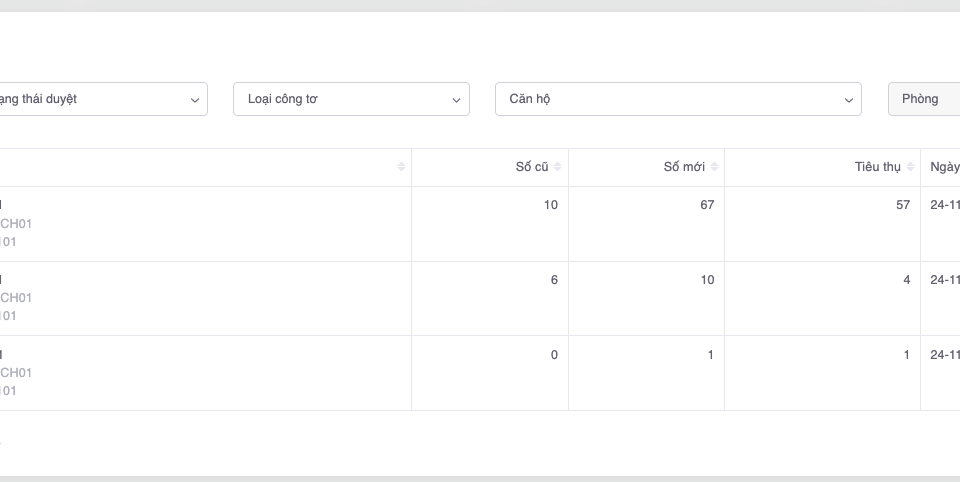The image size is (960, 482).
Task: Select Số cũ value 0 in third row
Action: tap(554, 355)
